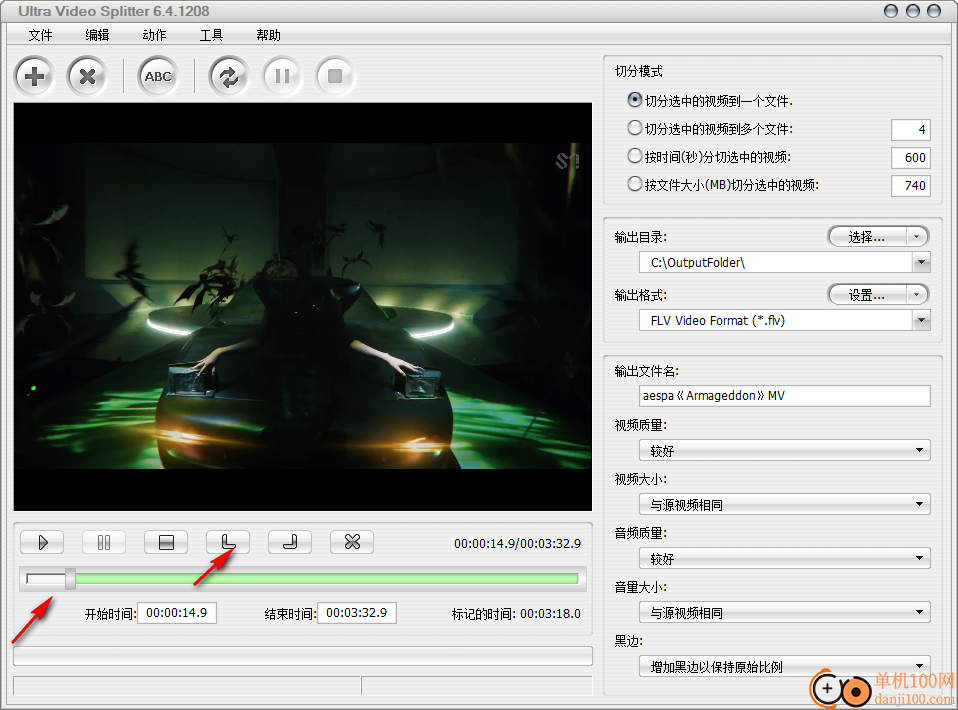Start splitting with the convert arrows icon
Viewport: 958px width, 710px height.
(229, 76)
